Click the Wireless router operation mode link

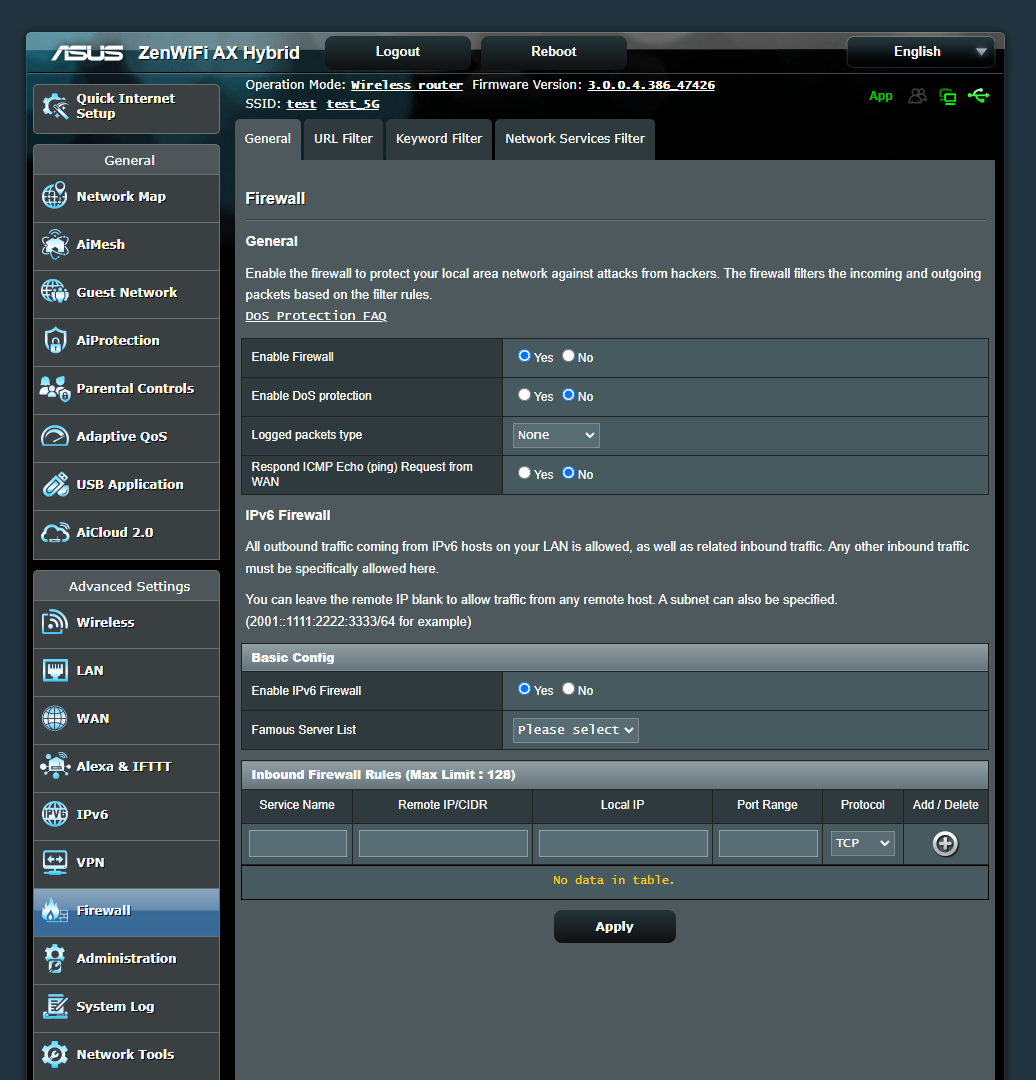click(406, 85)
